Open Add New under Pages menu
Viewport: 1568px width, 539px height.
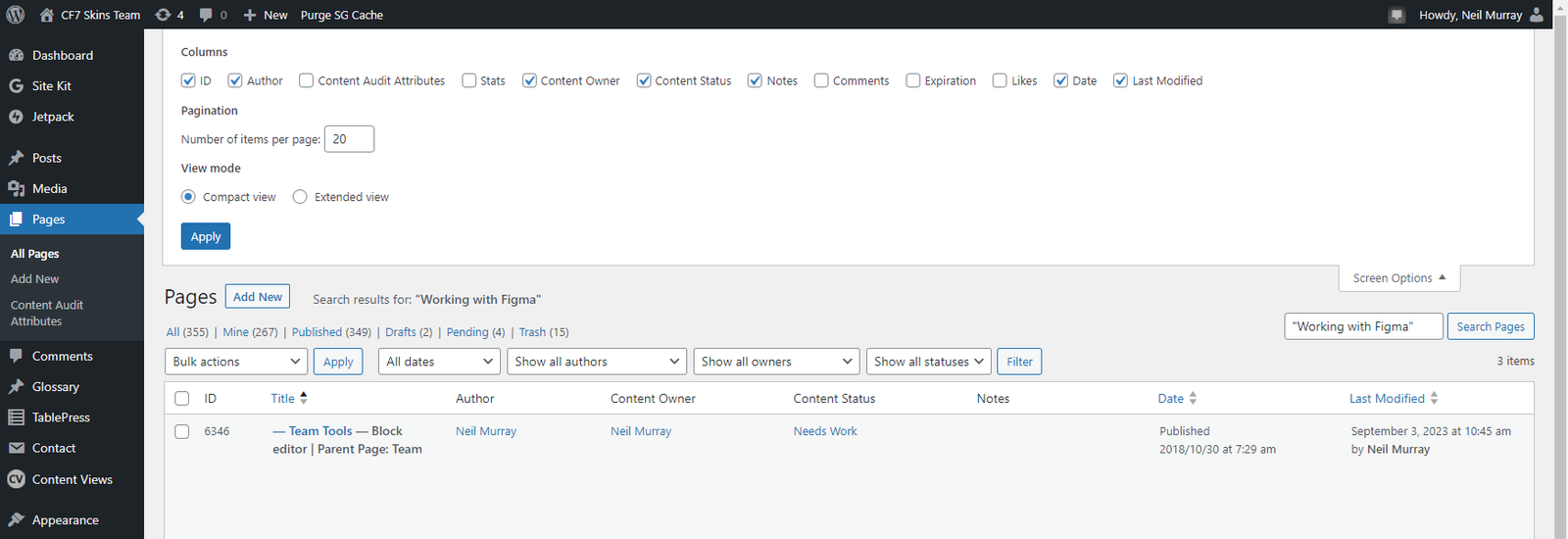pyautogui.click(x=34, y=279)
